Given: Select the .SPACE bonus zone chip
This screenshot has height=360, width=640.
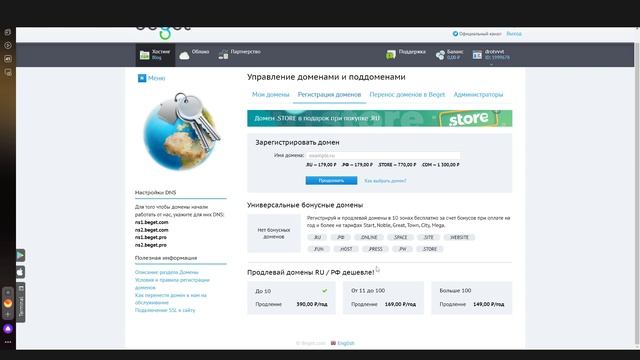Looking at the screenshot, I should 400,238.
